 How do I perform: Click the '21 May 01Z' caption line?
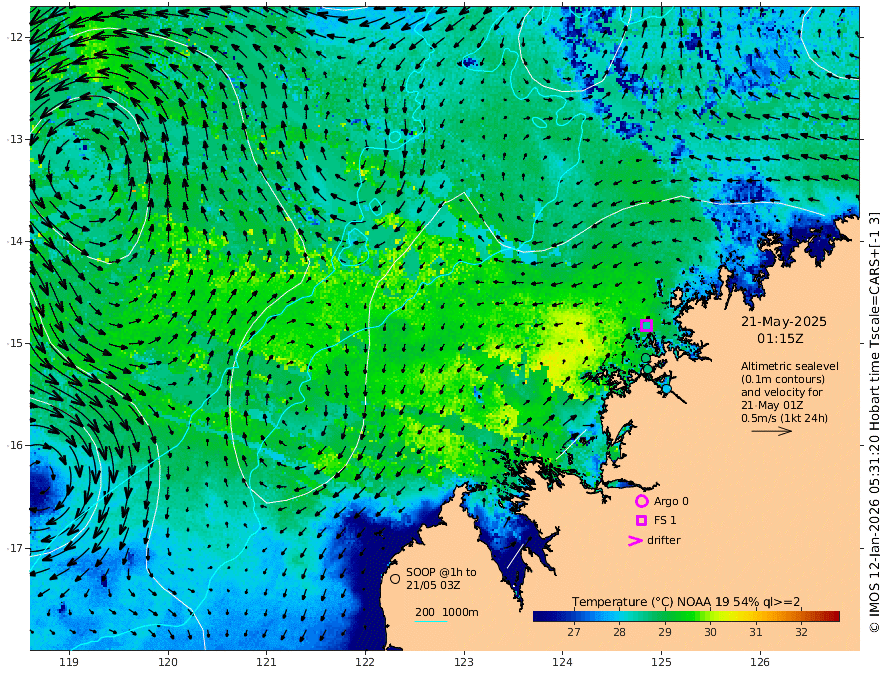(x=772, y=405)
